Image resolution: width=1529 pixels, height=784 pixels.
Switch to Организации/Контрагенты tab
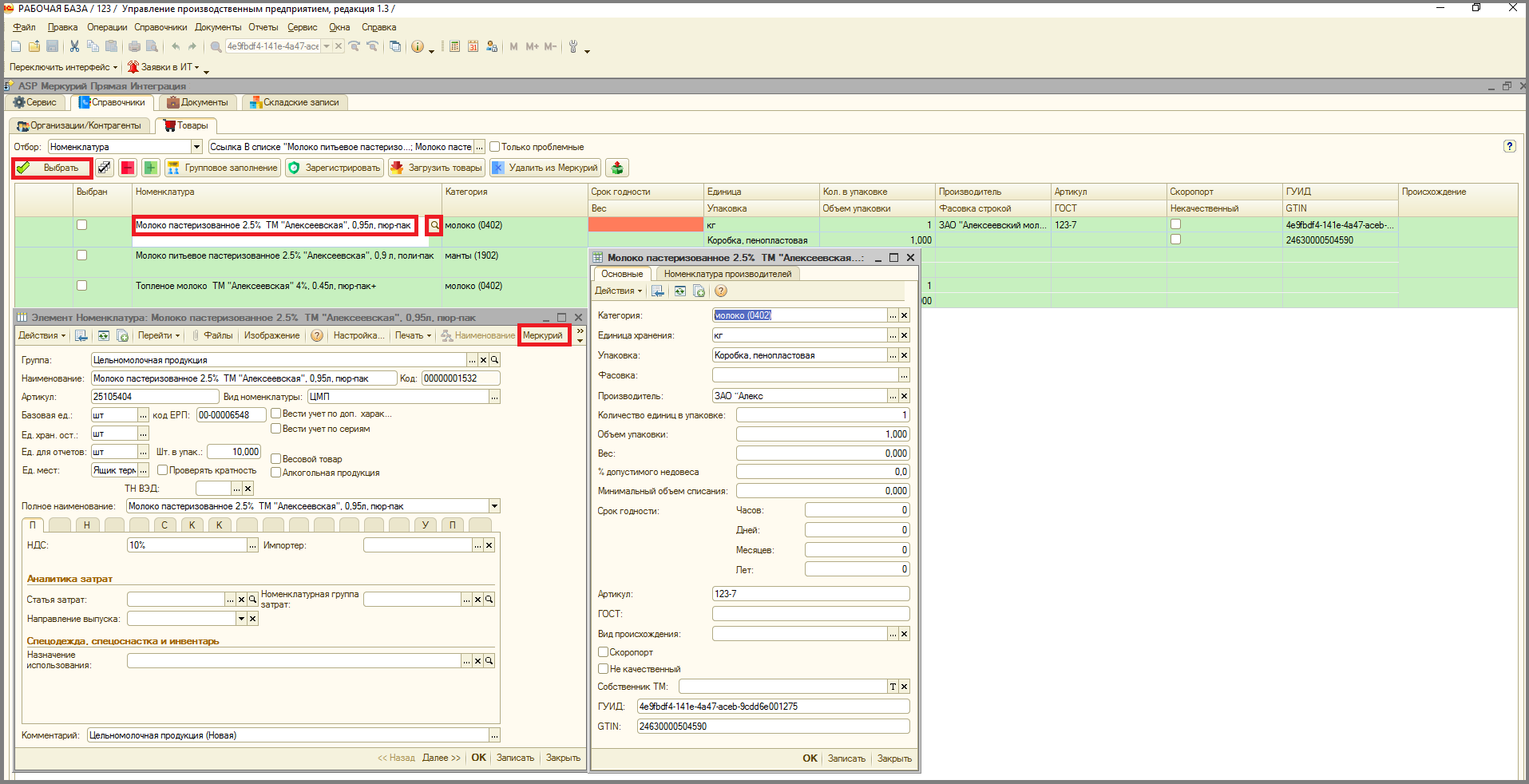(80, 125)
